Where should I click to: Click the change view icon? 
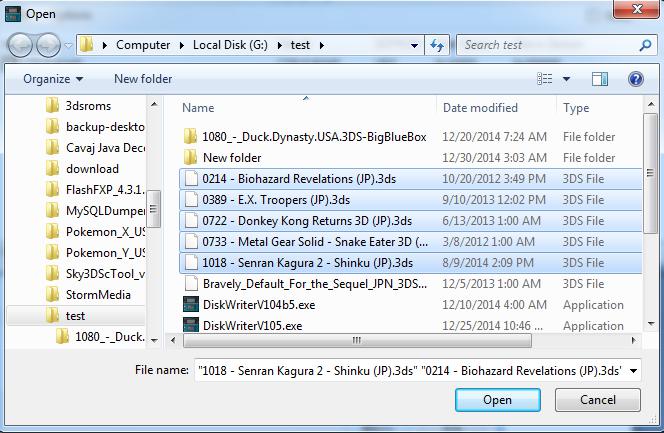click(545, 79)
